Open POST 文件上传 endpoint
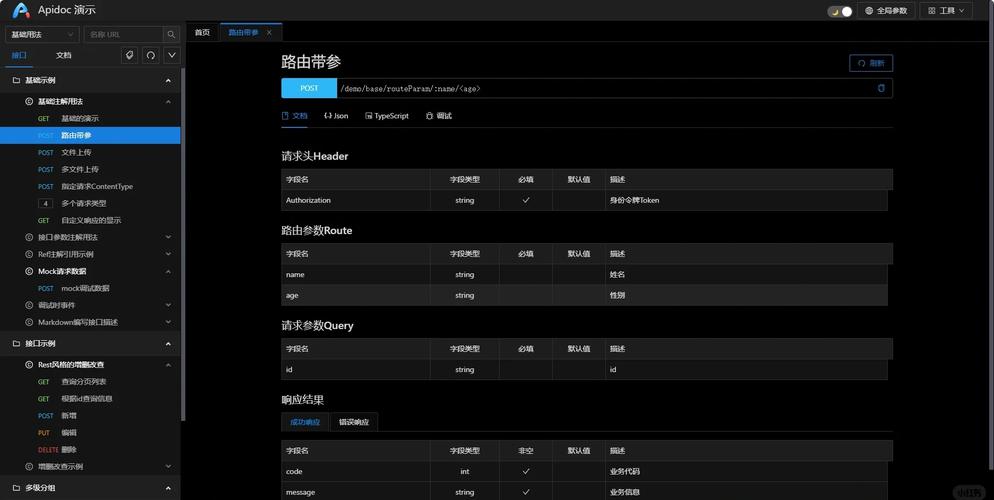This screenshot has height=500, width=994. point(90,152)
